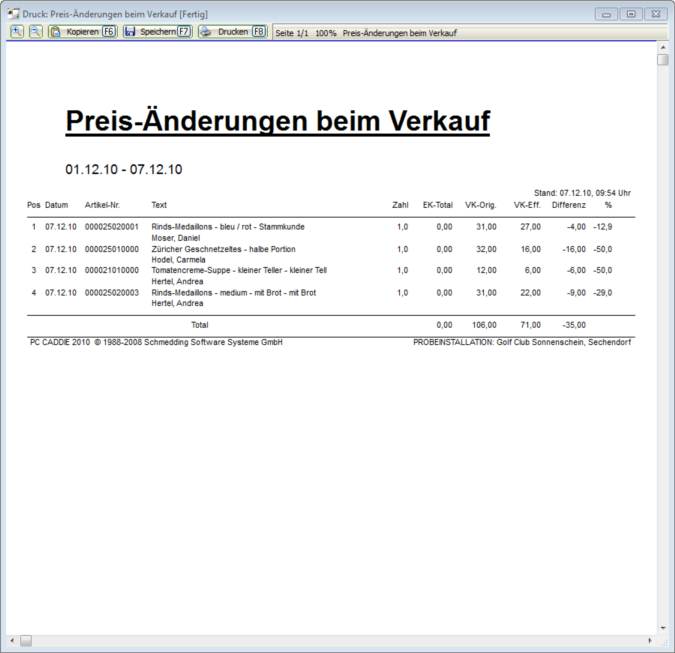Image resolution: width=675 pixels, height=653 pixels.
Task: Click the vertical scrollbar up arrow
Action: 663,47
